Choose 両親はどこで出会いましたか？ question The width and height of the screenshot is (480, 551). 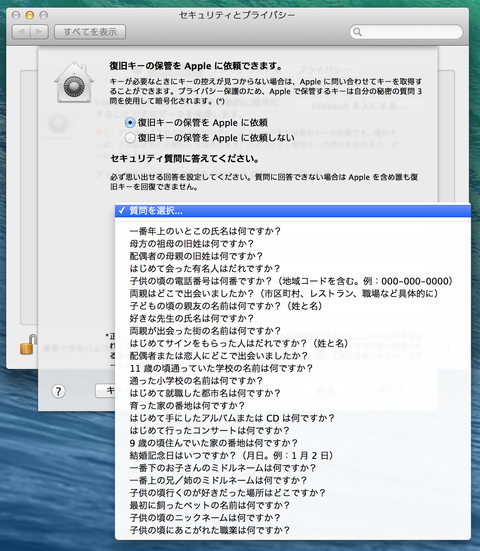point(293,293)
